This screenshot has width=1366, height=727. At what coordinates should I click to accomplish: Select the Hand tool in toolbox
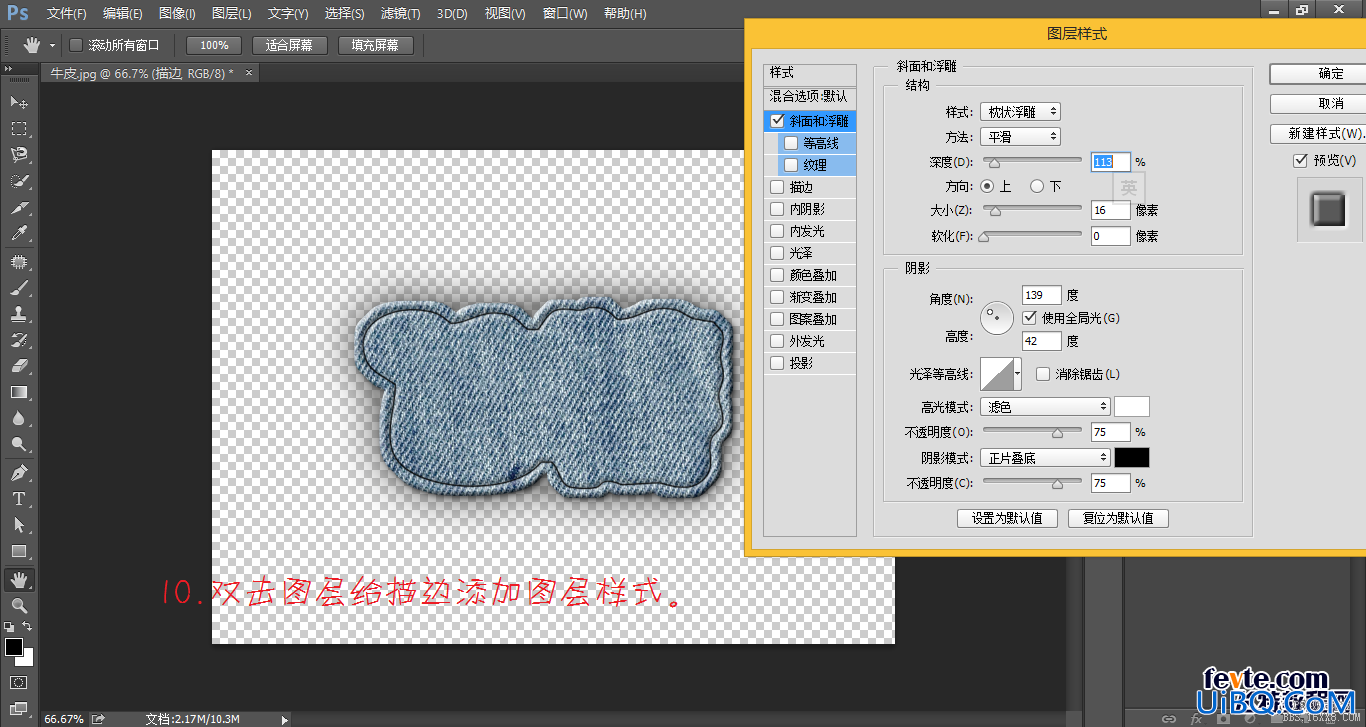pos(19,579)
